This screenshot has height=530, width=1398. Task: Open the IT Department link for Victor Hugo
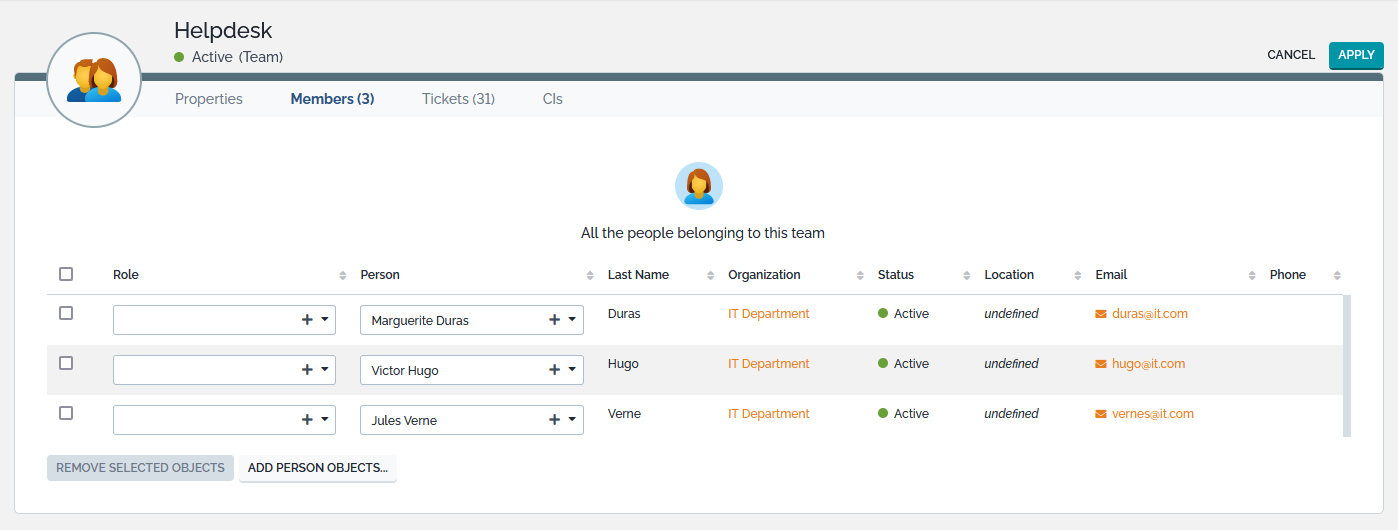tap(768, 364)
